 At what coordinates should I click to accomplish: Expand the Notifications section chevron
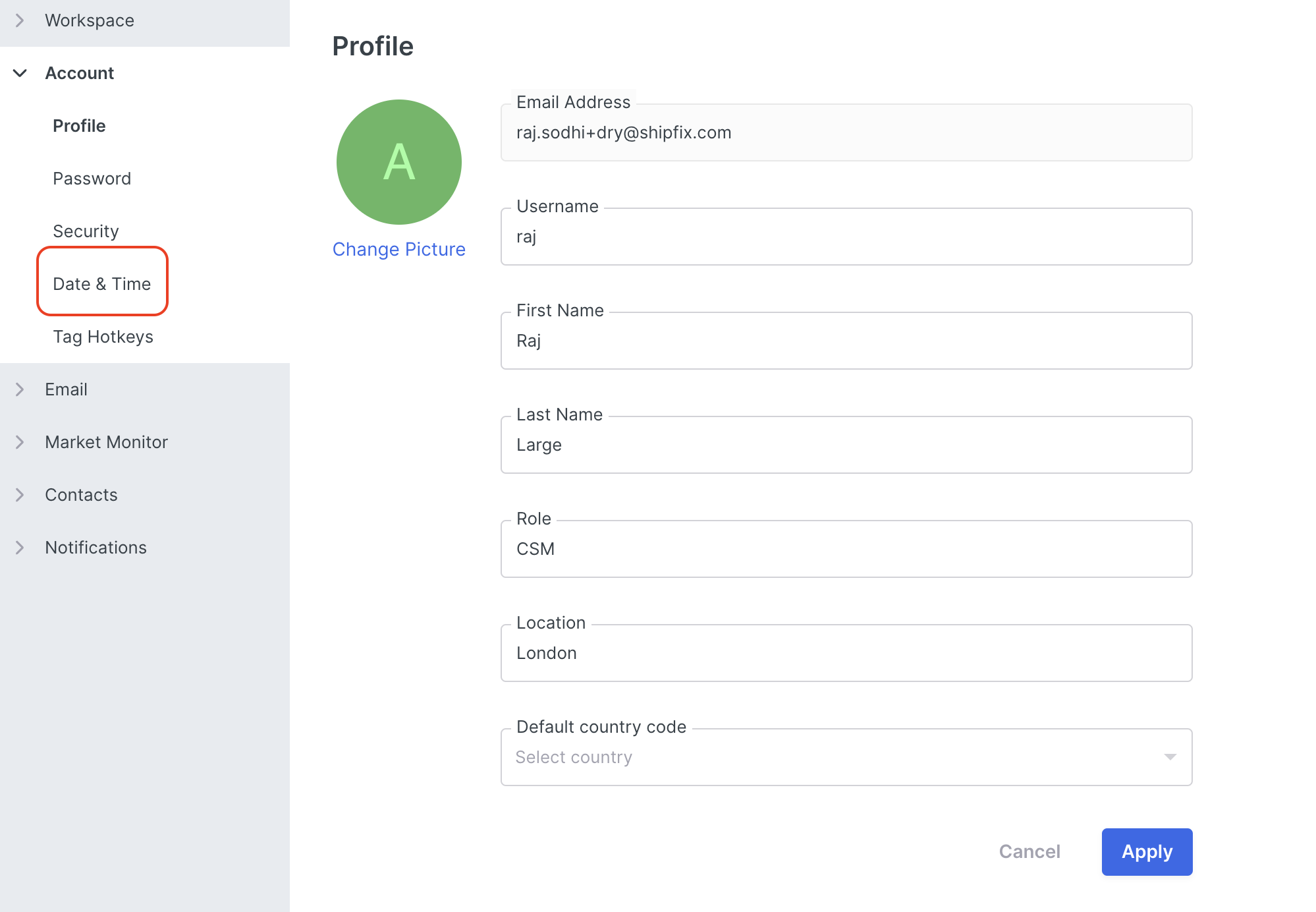20,548
